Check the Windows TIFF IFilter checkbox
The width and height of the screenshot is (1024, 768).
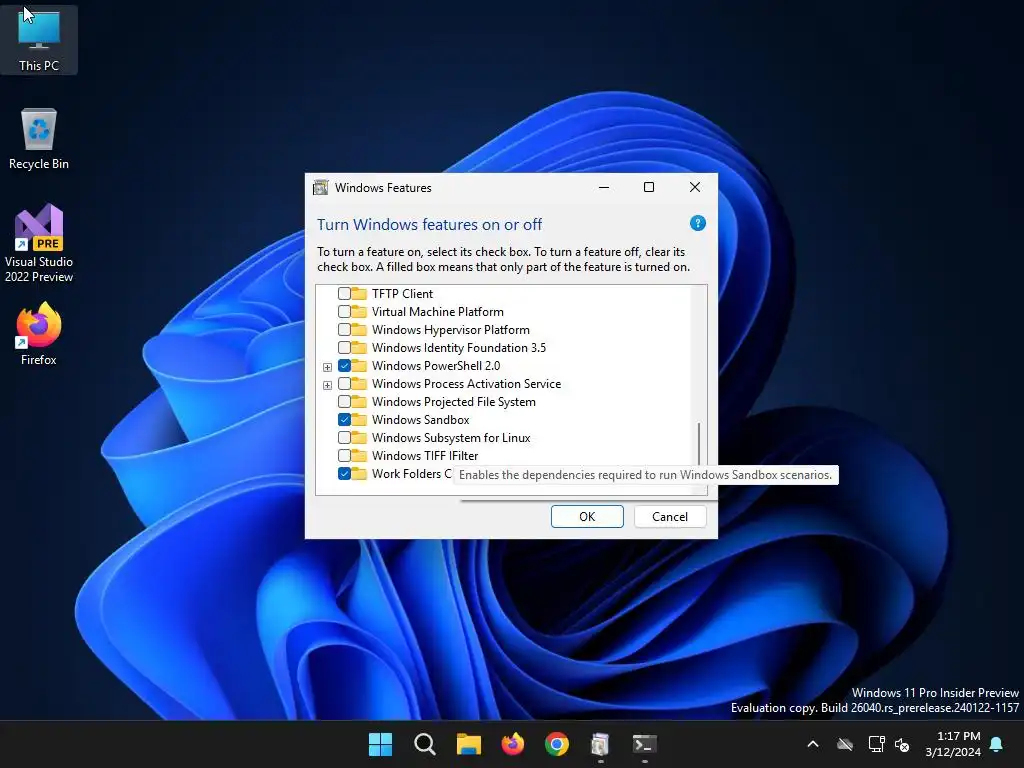click(344, 455)
